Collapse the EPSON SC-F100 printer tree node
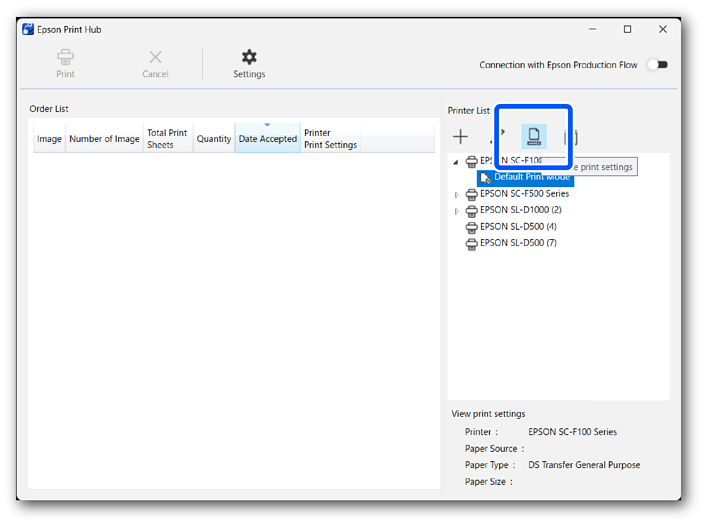 tap(457, 162)
